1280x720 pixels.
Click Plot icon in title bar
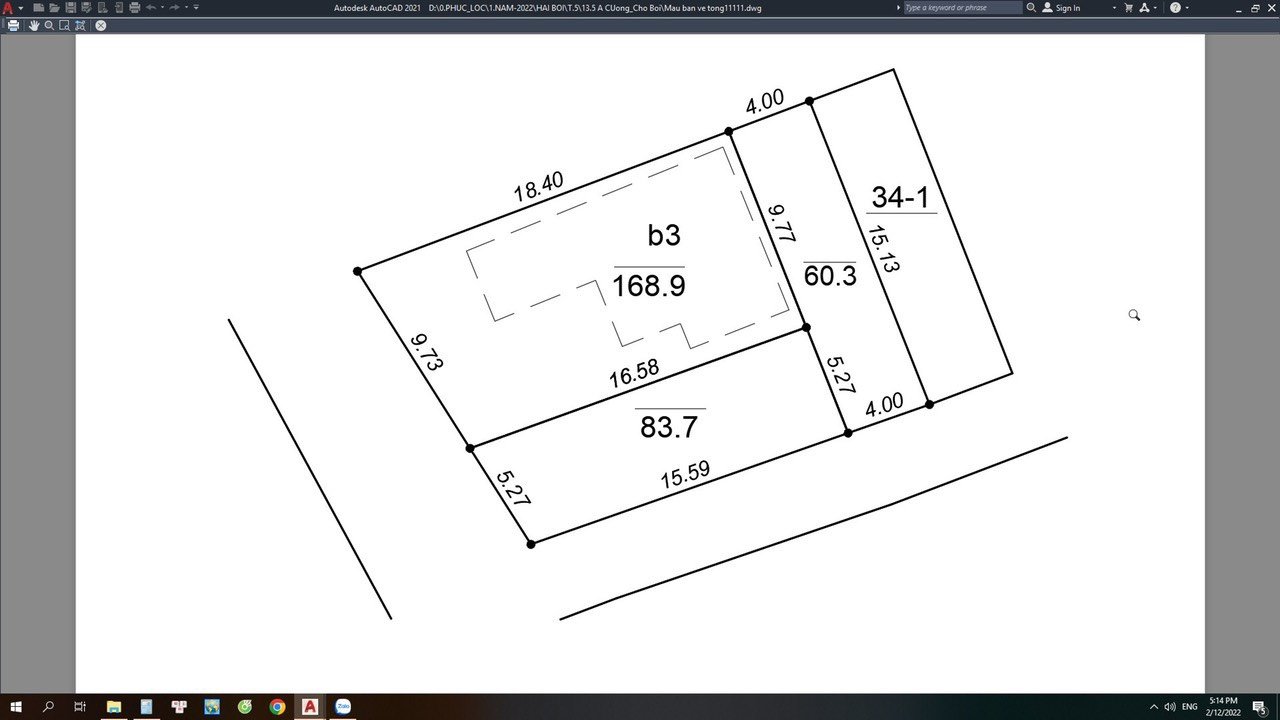[x=135, y=8]
